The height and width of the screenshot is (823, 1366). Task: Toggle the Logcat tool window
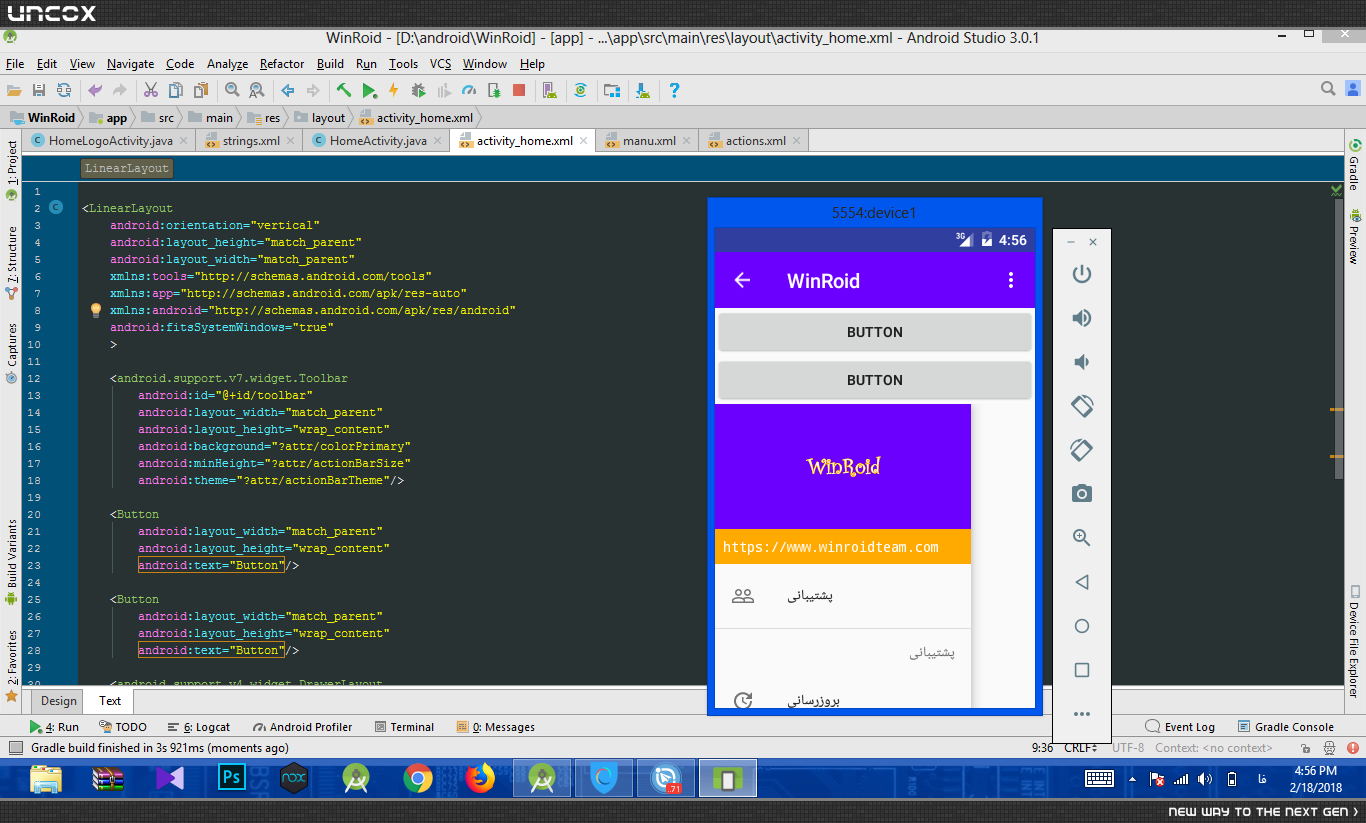pyautogui.click(x=198, y=727)
